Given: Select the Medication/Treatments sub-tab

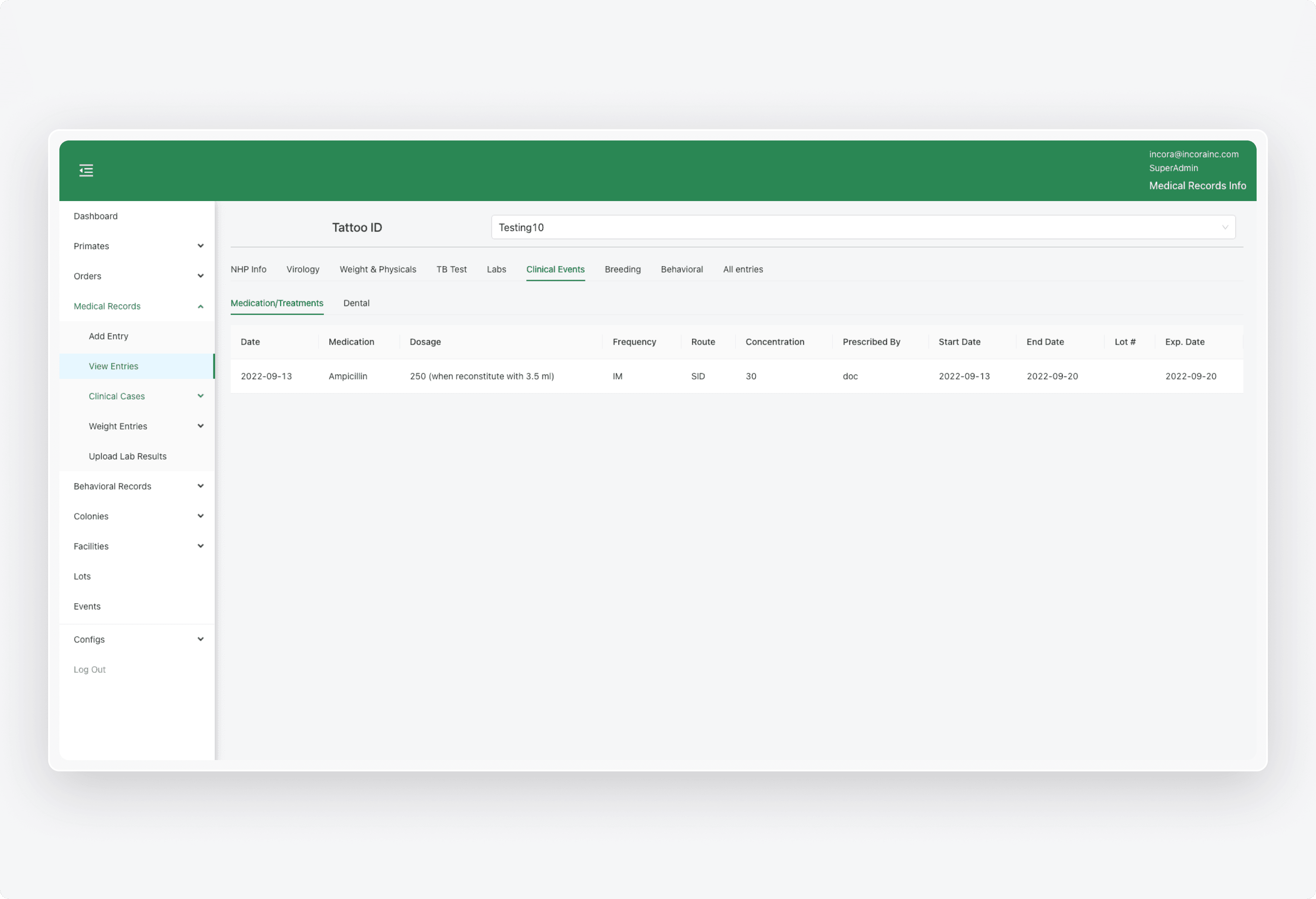Looking at the screenshot, I should 276,303.
